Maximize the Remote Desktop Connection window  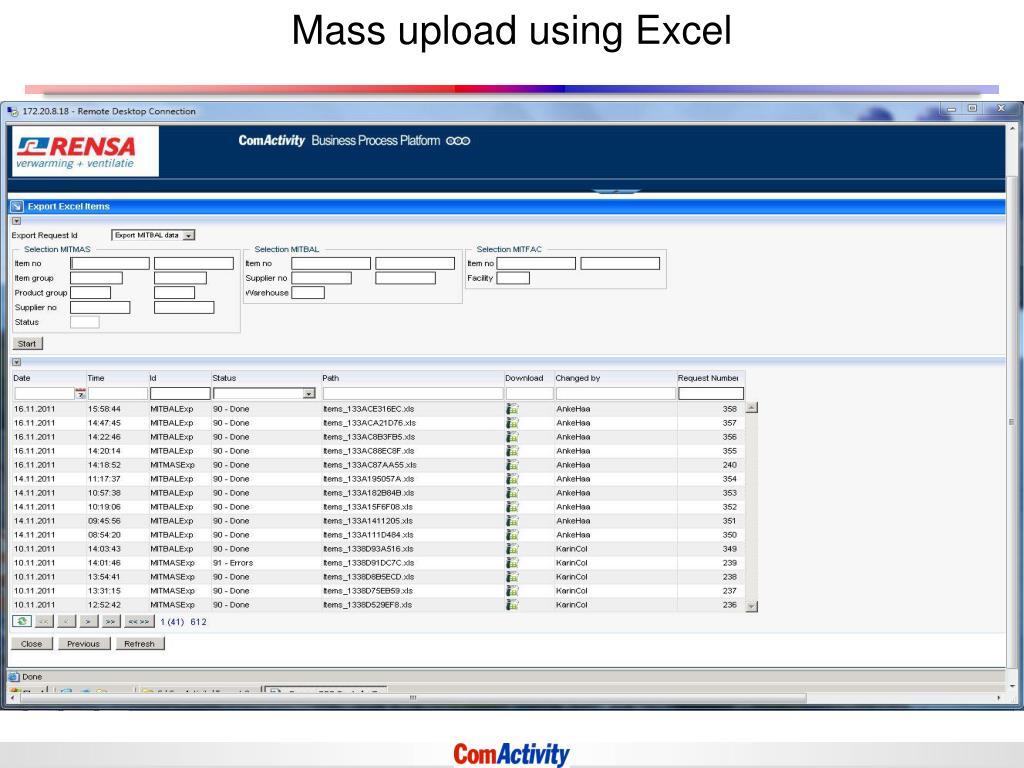(972, 108)
